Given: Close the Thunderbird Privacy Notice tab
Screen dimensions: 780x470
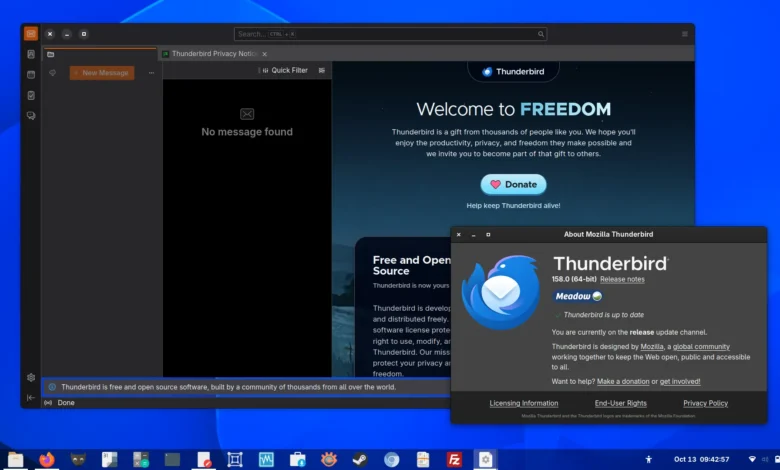Looking at the screenshot, I should tap(265, 54).
